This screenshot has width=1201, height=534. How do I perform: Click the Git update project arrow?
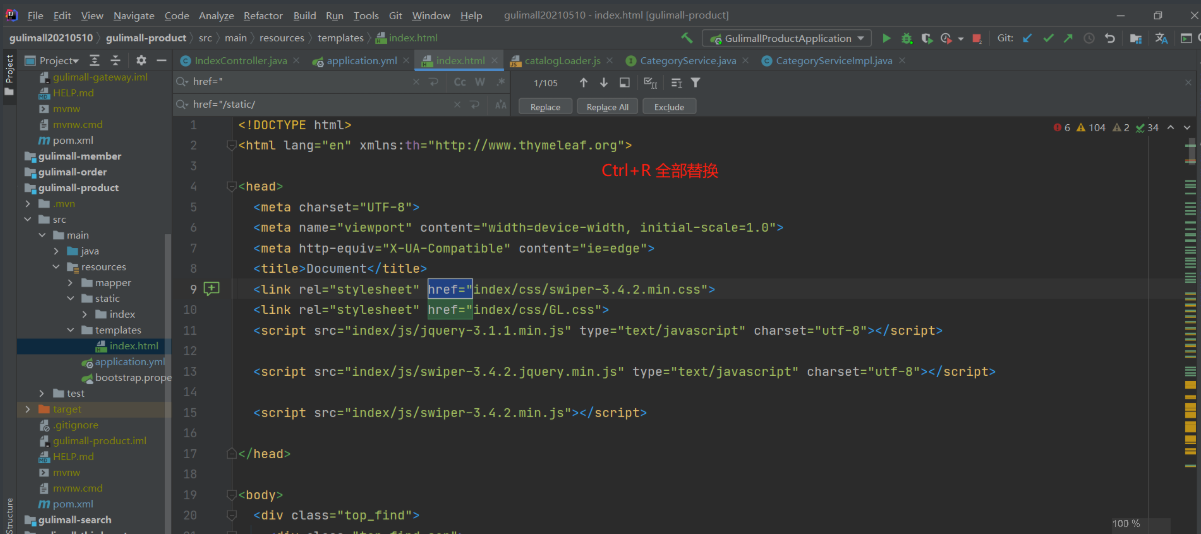coord(1027,38)
